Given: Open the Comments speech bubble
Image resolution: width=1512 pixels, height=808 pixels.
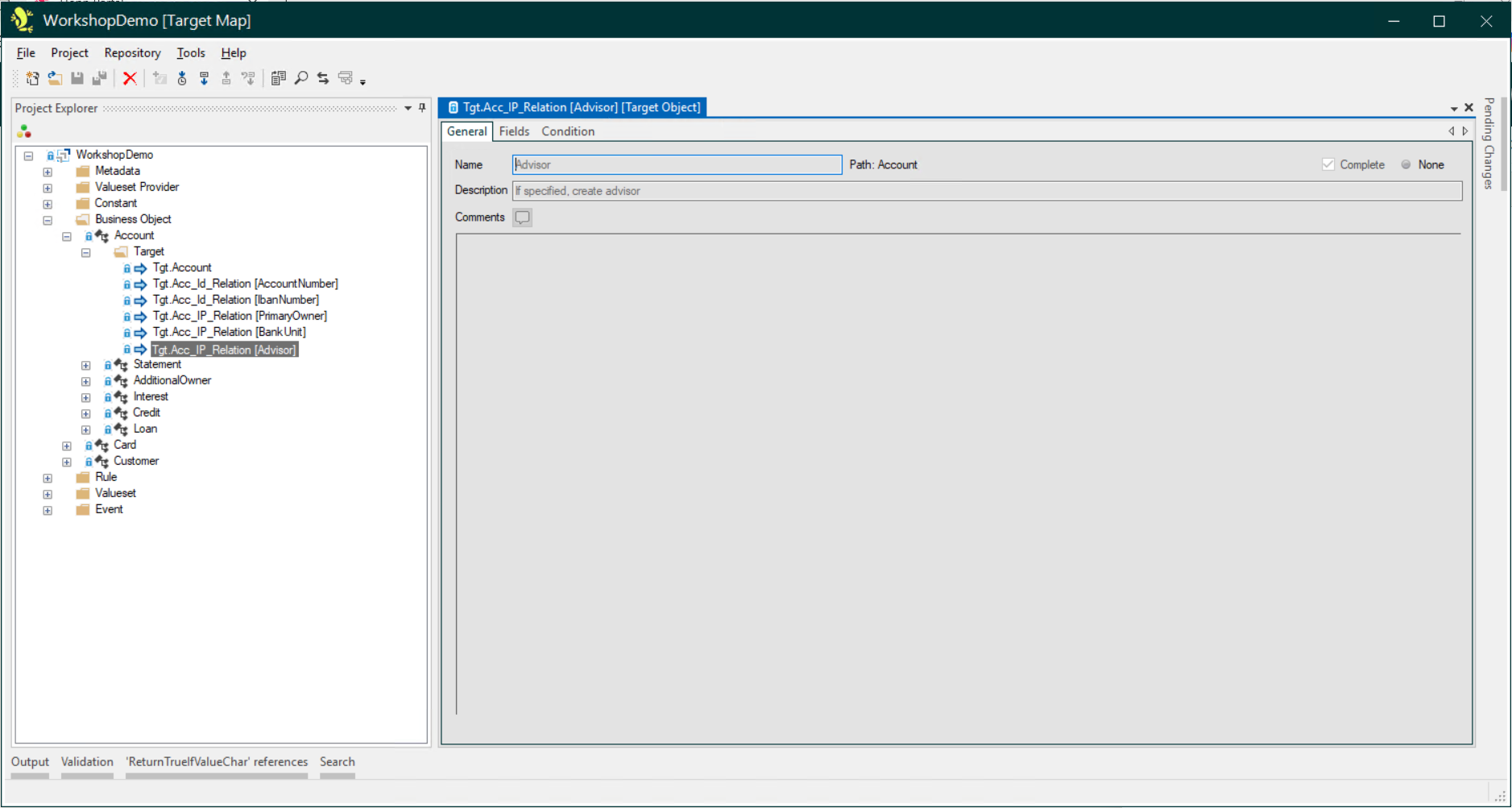Looking at the screenshot, I should point(522,218).
